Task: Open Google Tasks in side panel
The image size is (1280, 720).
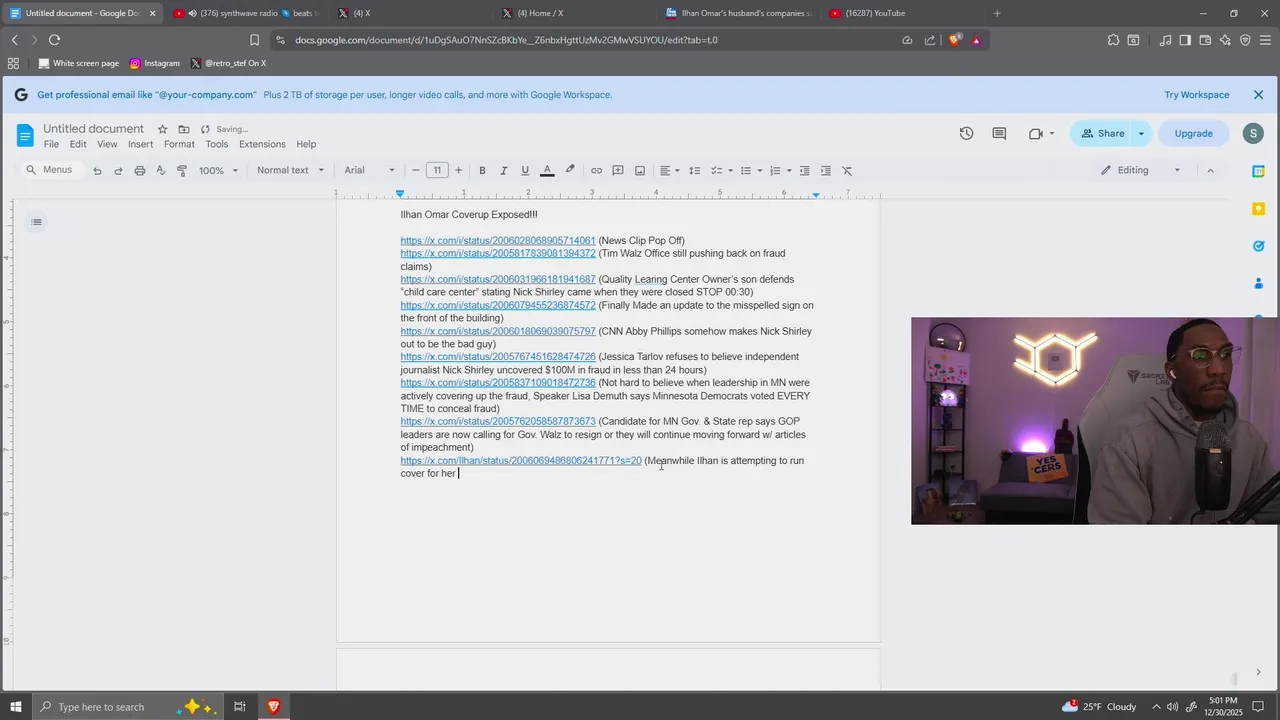Action: click(x=1259, y=246)
